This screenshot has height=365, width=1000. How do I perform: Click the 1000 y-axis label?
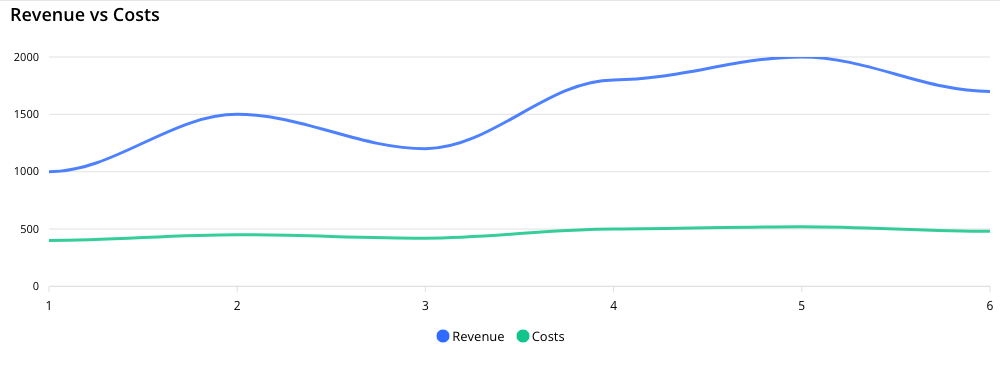click(27, 172)
